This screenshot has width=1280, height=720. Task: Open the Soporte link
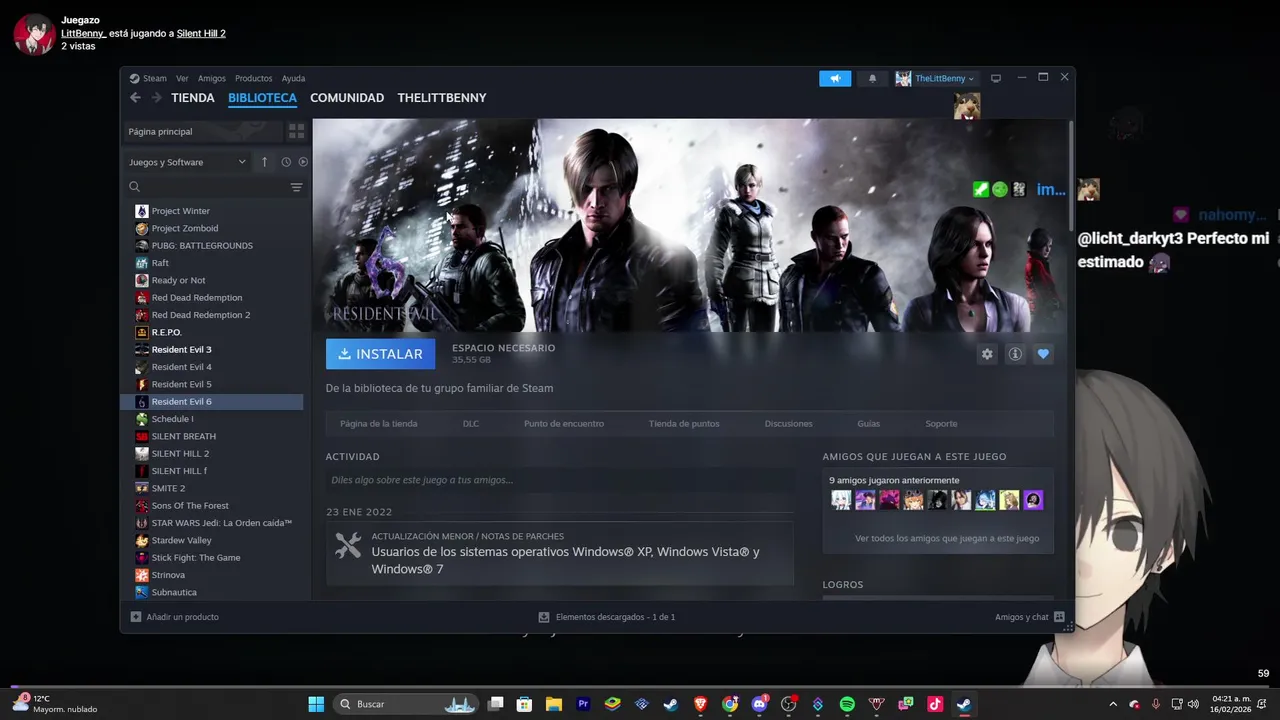click(941, 424)
